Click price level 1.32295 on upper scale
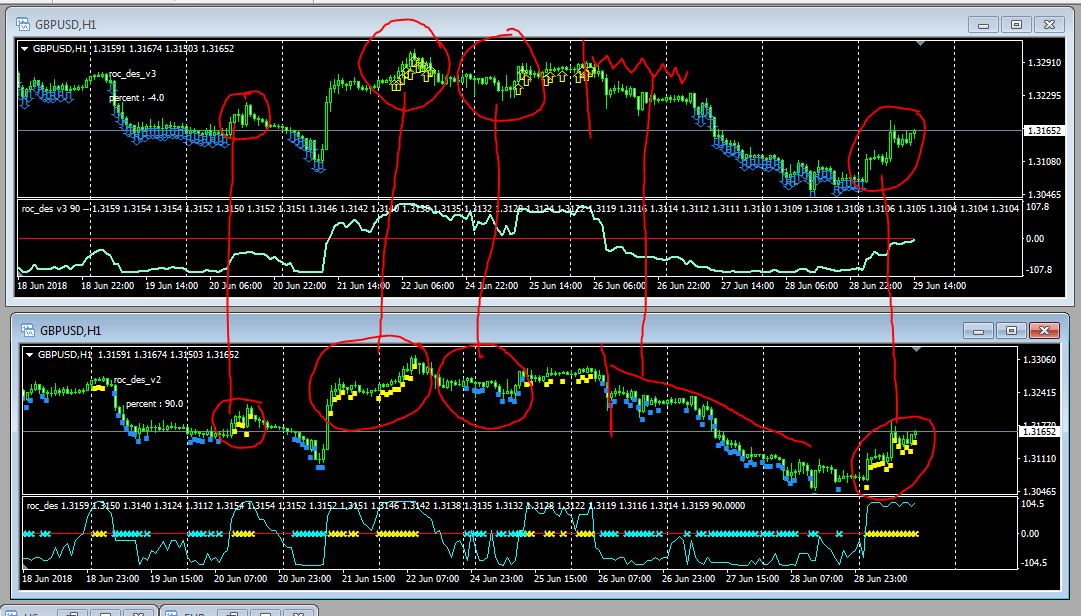 pos(1044,96)
